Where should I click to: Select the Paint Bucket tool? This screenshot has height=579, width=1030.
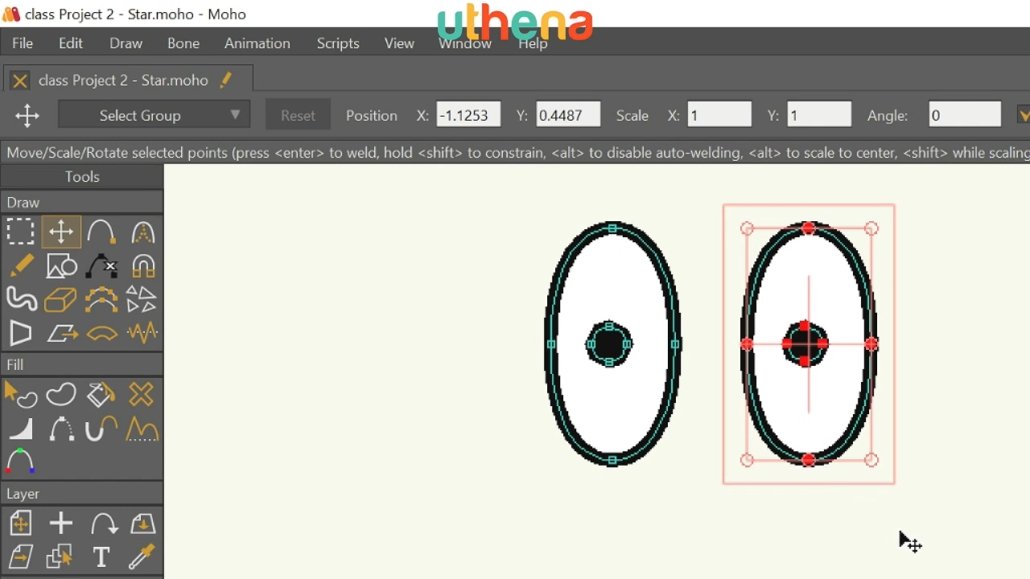(101, 394)
